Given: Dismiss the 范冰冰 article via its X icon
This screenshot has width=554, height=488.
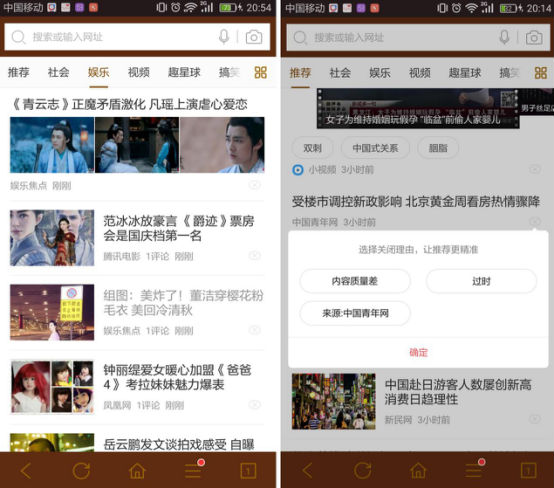Looking at the screenshot, I should click(x=255, y=255).
